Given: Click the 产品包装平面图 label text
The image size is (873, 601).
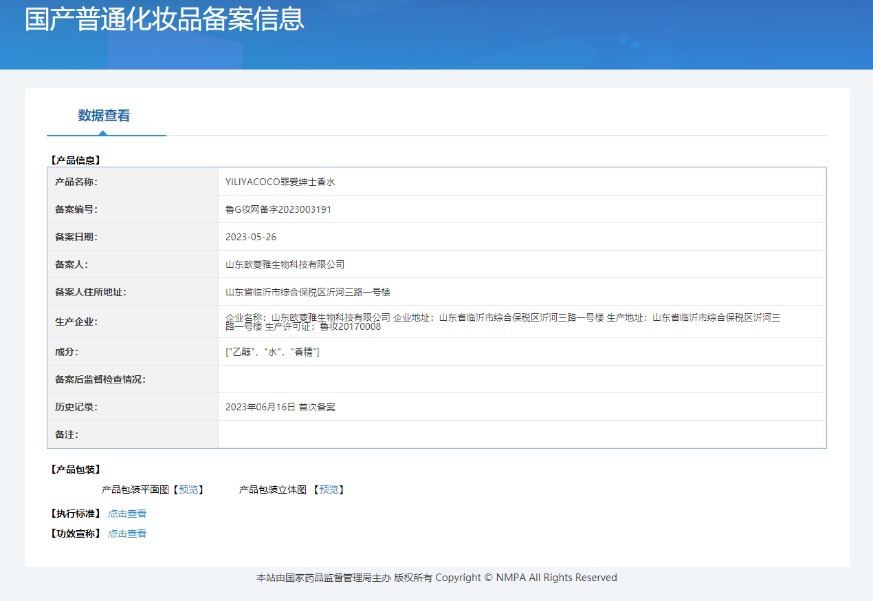Looking at the screenshot, I should click(135, 490).
